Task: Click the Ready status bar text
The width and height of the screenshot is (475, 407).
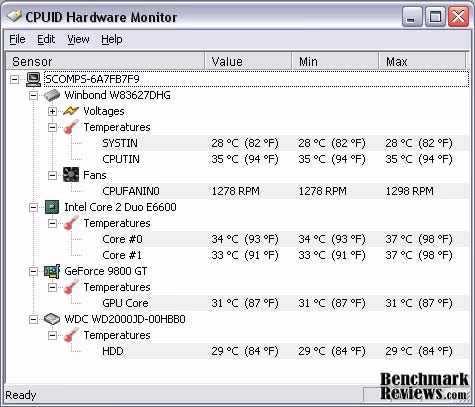Action: tap(21, 395)
